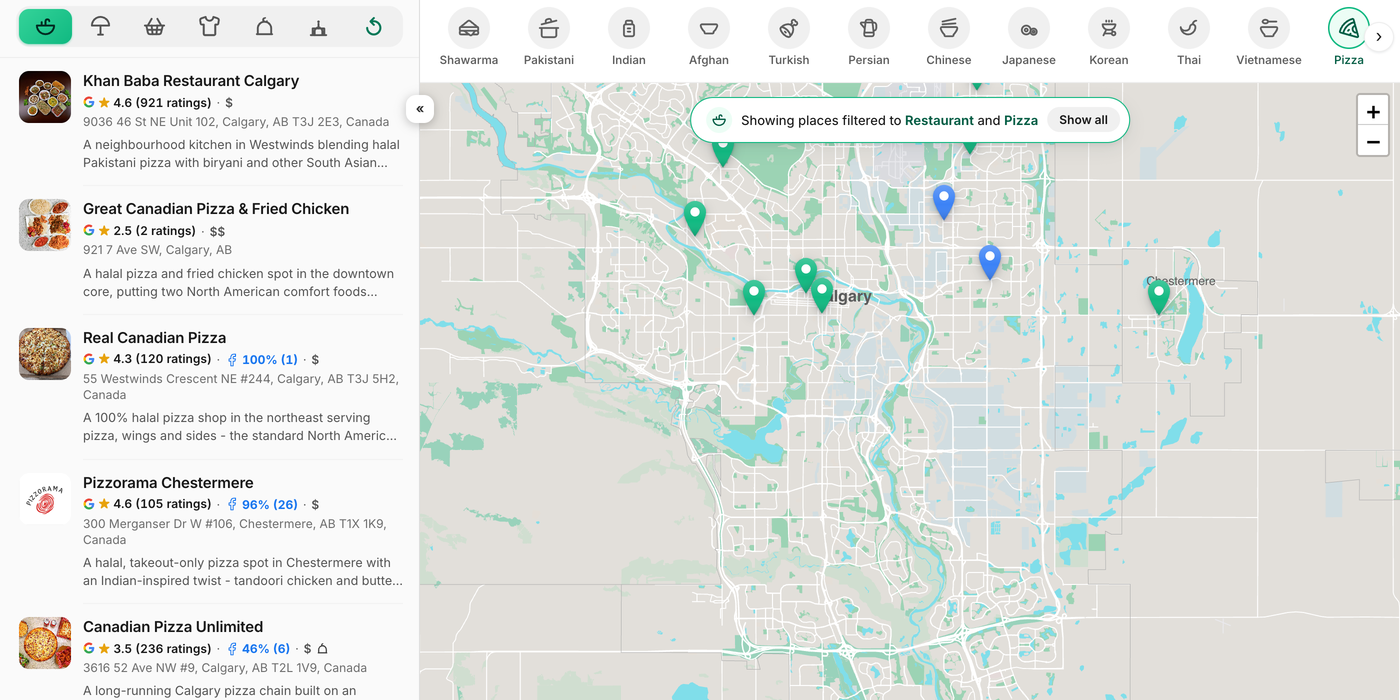1400x700 pixels.
Task: Click the 4.6 (921 ratings) Google rating
Action: tap(147, 103)
